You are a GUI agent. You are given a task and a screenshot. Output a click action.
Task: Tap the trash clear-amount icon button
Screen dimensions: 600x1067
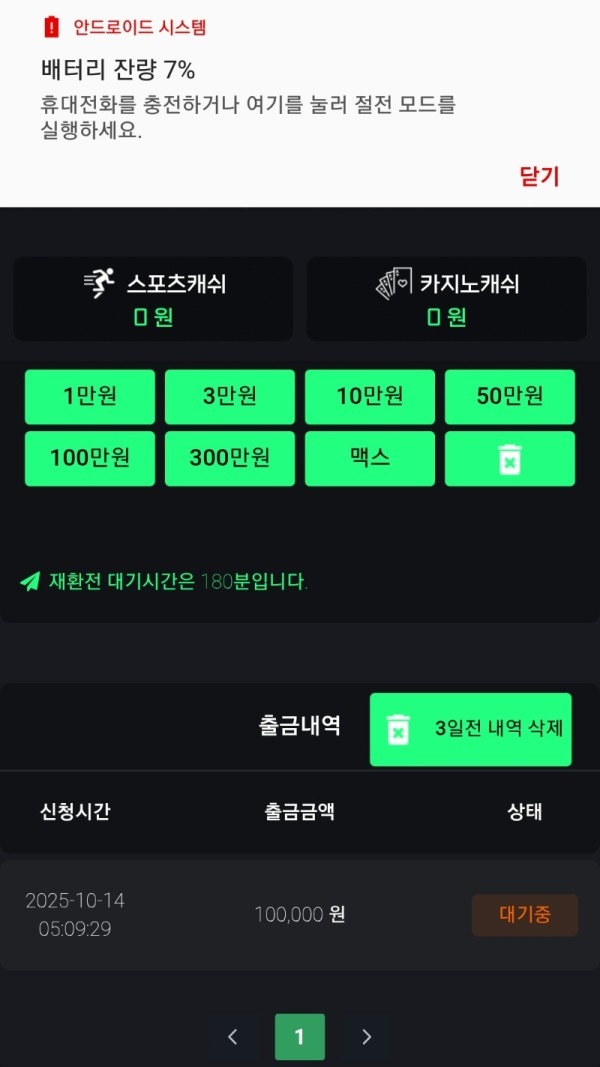tap(510, 459)
